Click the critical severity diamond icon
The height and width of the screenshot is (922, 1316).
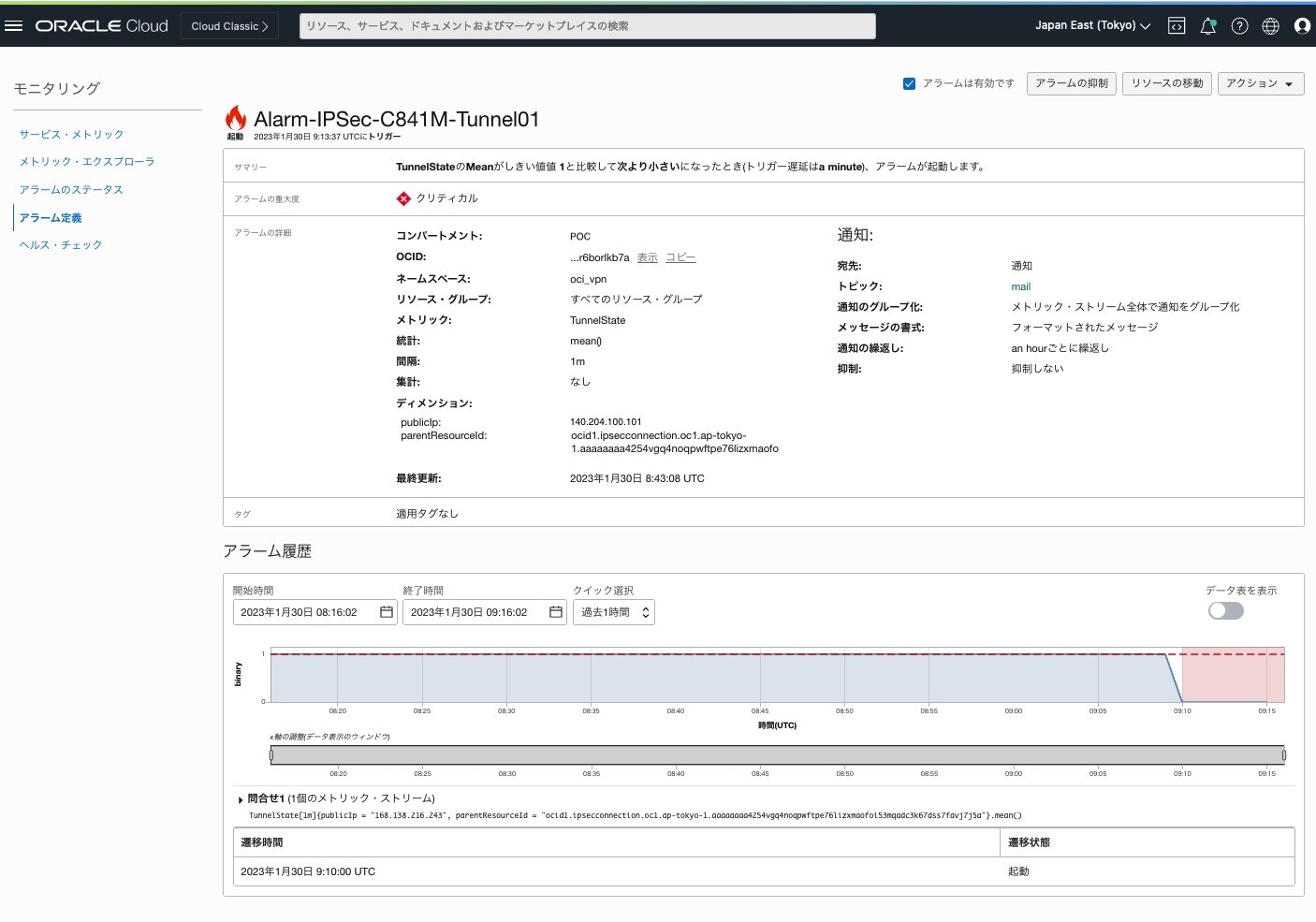403,198
